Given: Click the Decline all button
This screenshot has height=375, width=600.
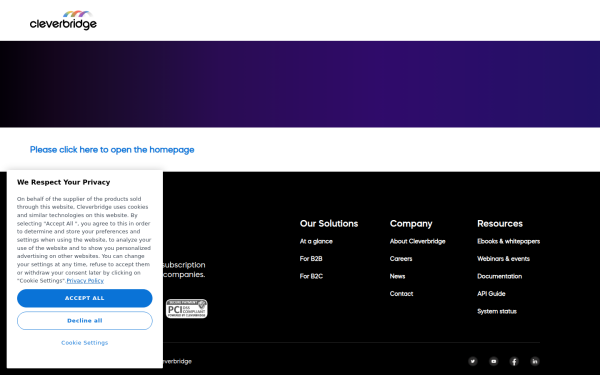Looking at the screenshot, I should (85, 321).
